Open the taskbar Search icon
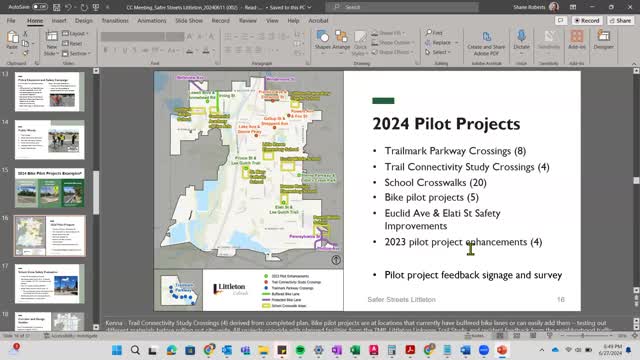This screenshot has height=360, width=640. [x=135, y=350]
